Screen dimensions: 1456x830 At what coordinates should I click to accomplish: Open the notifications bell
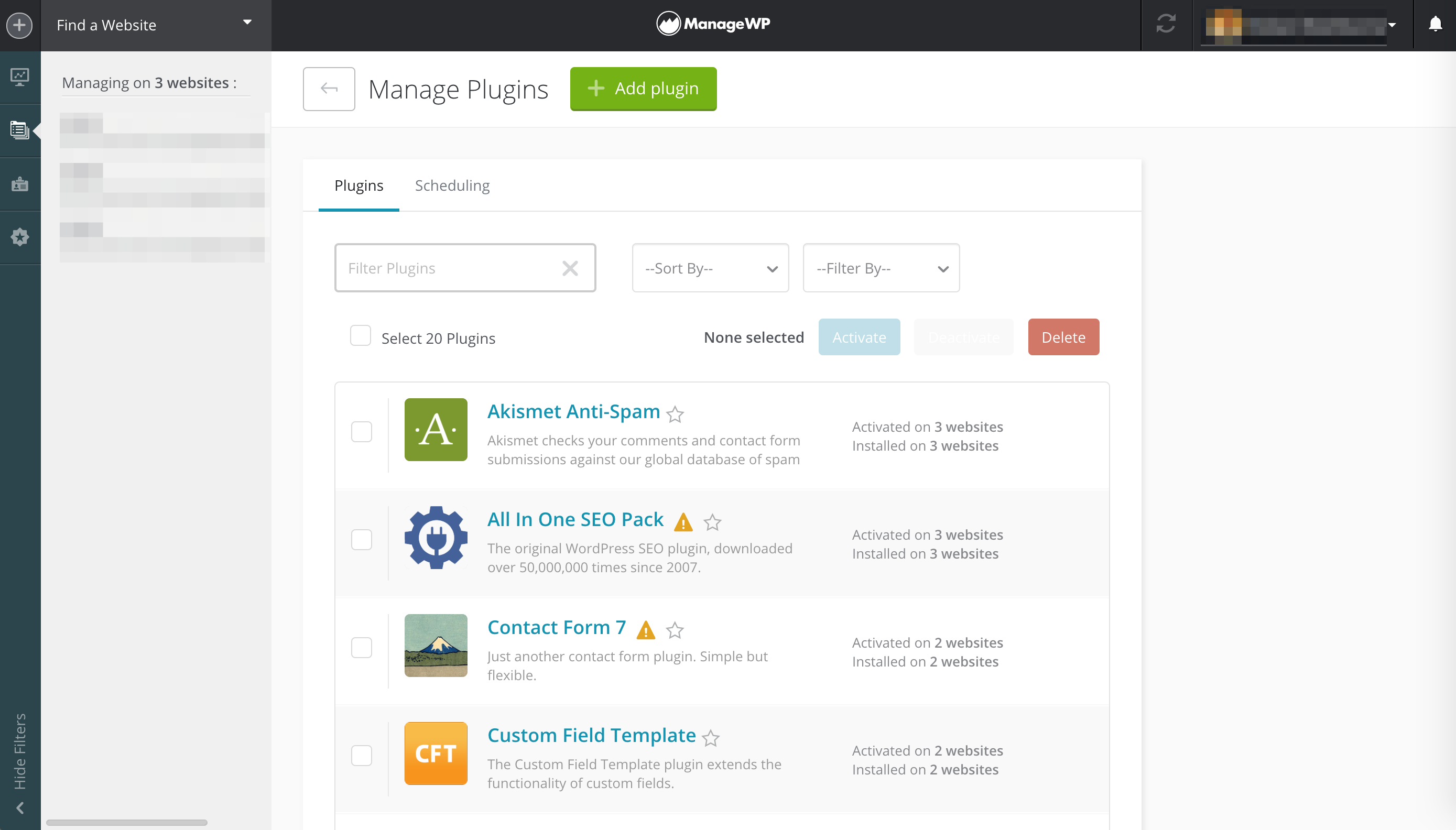pyautogui.click(x=1435, y=24)
